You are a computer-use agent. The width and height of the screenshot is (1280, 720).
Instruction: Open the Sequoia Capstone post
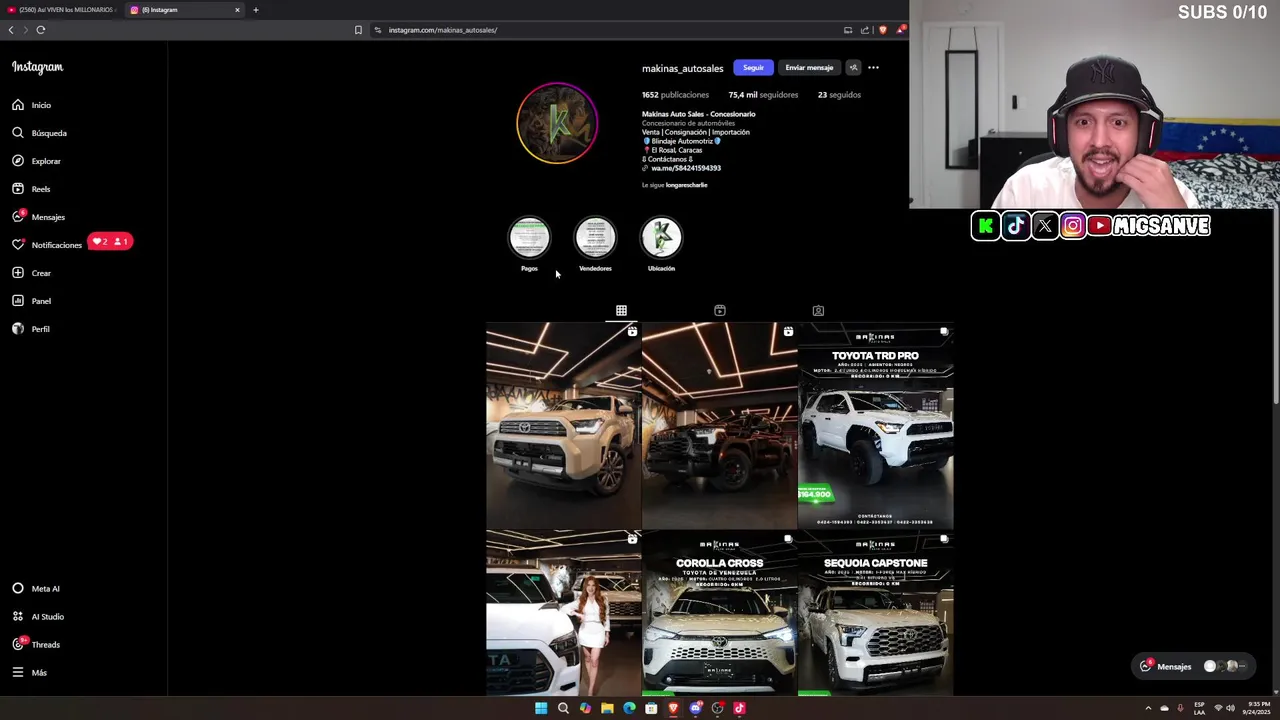pos(876,612)
